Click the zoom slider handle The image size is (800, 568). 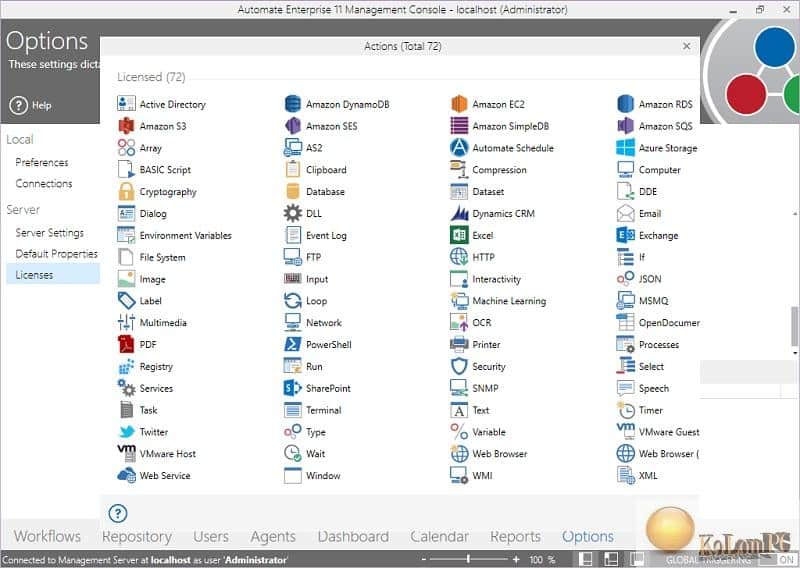click(x=468, y=559)
